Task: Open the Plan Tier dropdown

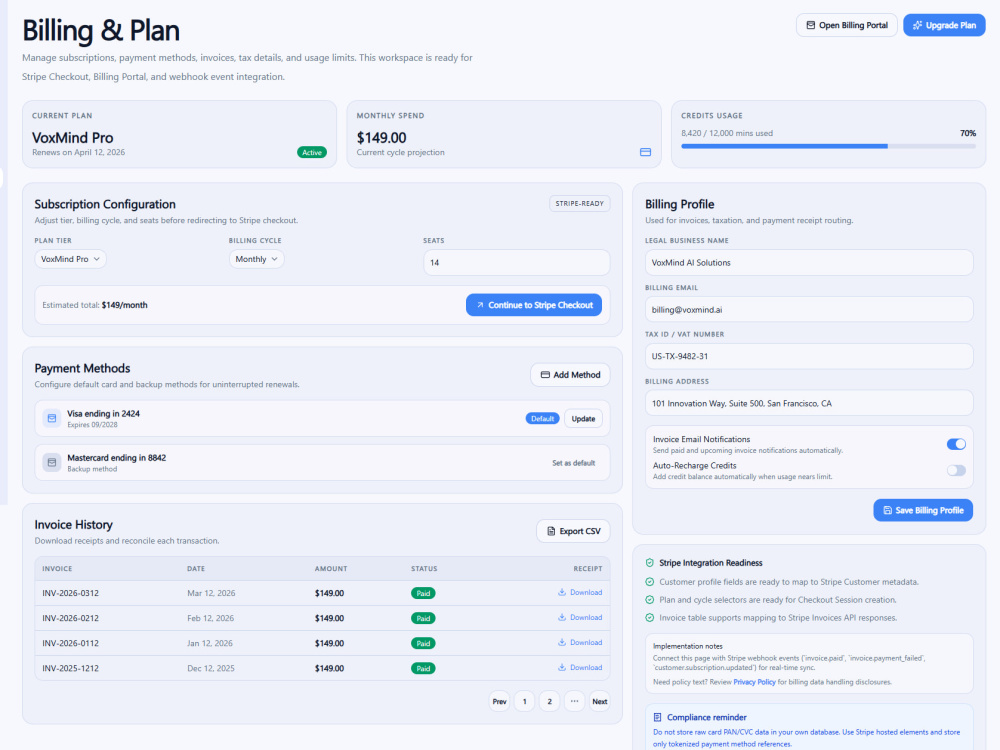Action: click(70, 259)
